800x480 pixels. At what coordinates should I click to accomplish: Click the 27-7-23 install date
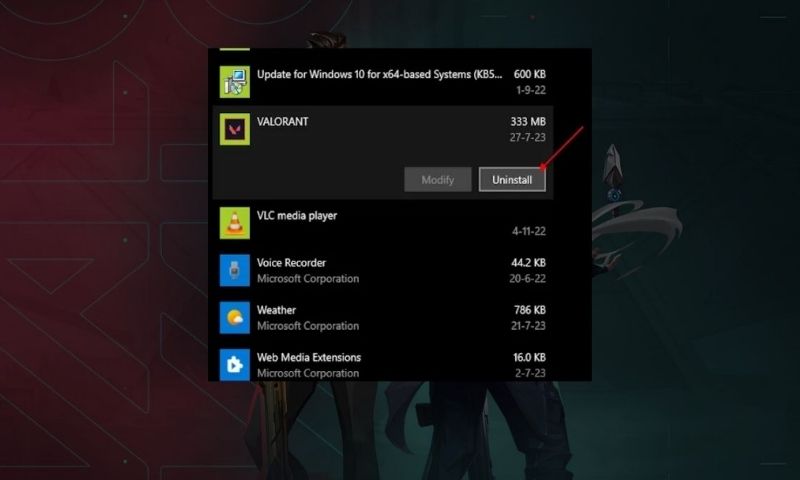click(528, 137)
